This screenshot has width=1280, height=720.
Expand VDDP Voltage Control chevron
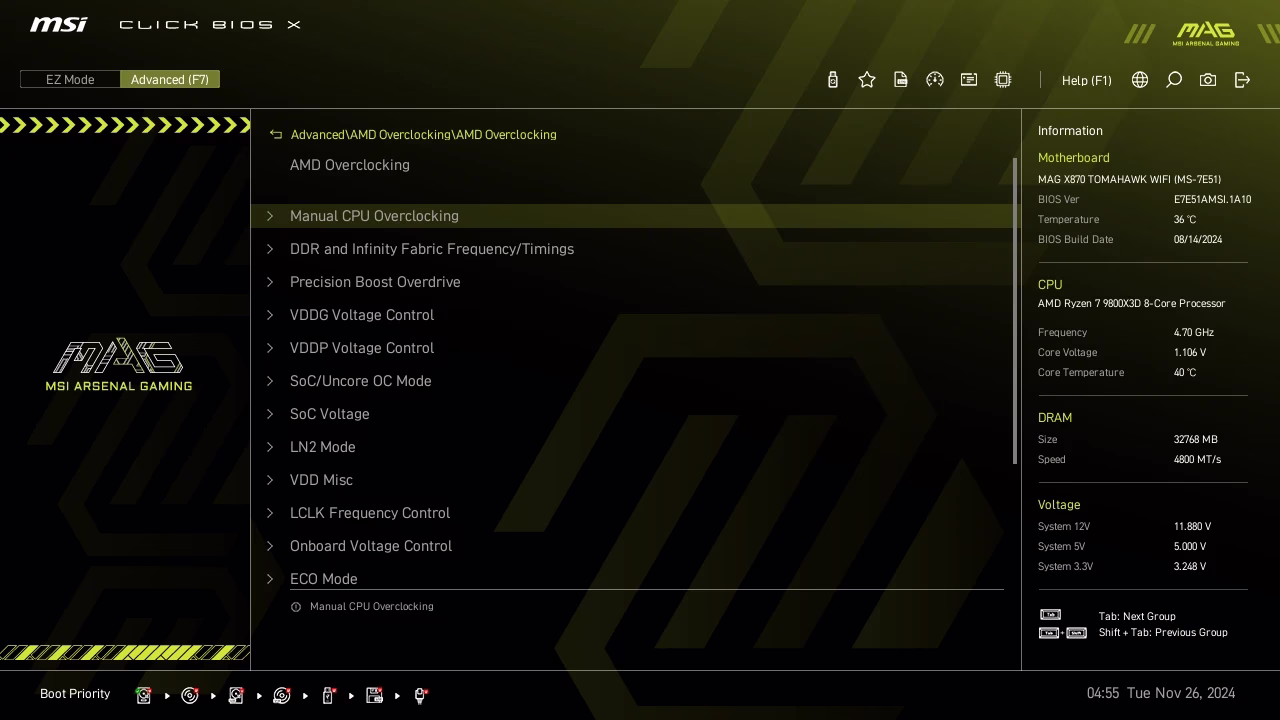(x=270, y=348)
